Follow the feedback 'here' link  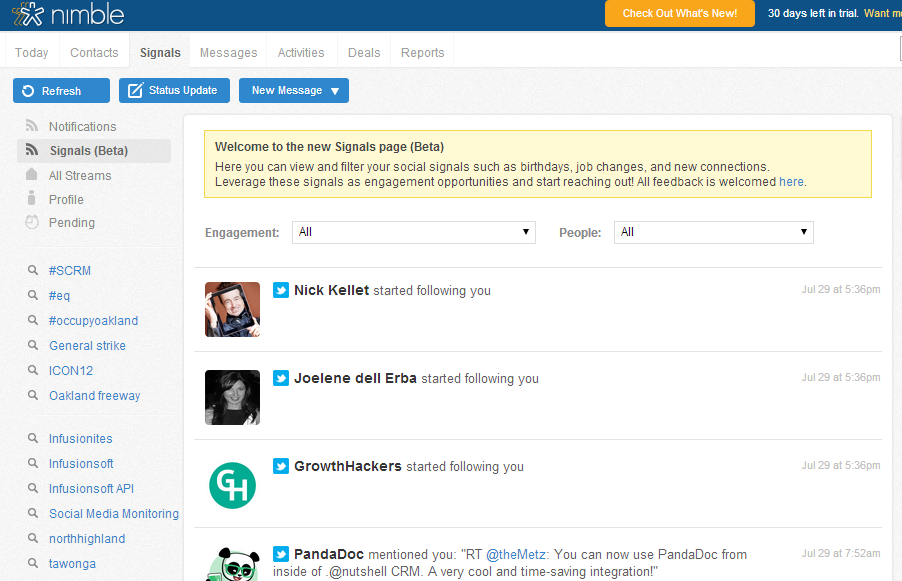(x=791, y=182)
